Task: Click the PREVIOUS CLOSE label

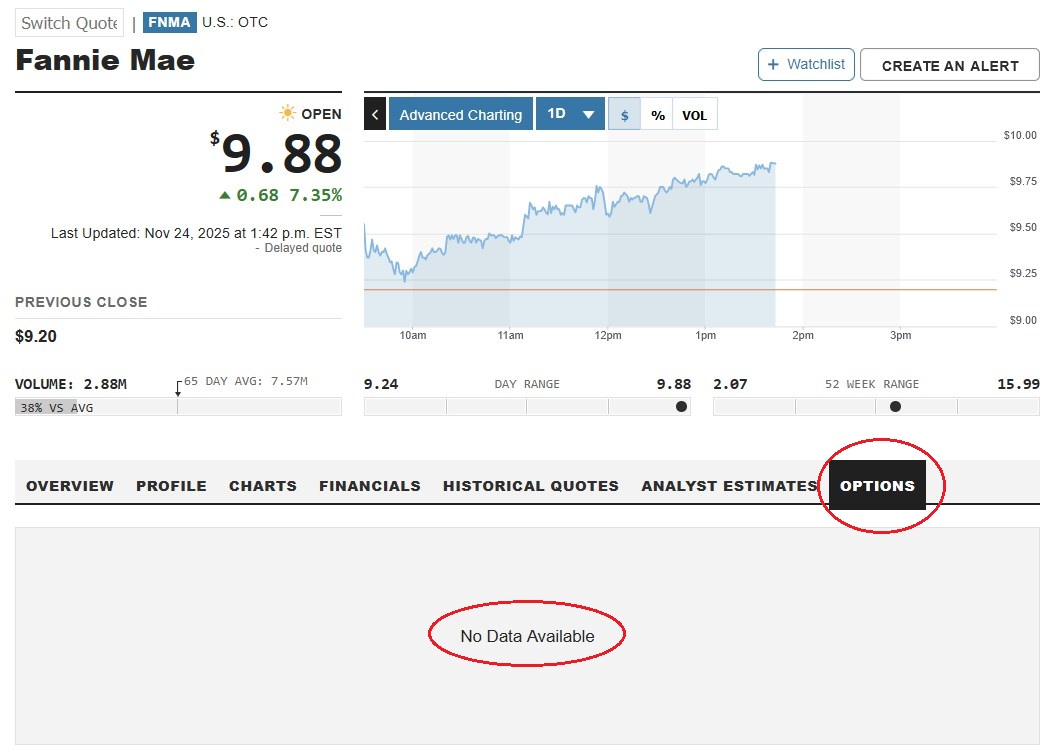Action: click(81, 302)
